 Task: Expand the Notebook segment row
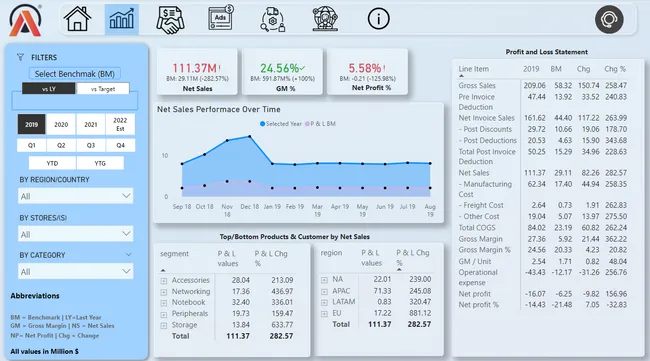(x=164, y=303)
